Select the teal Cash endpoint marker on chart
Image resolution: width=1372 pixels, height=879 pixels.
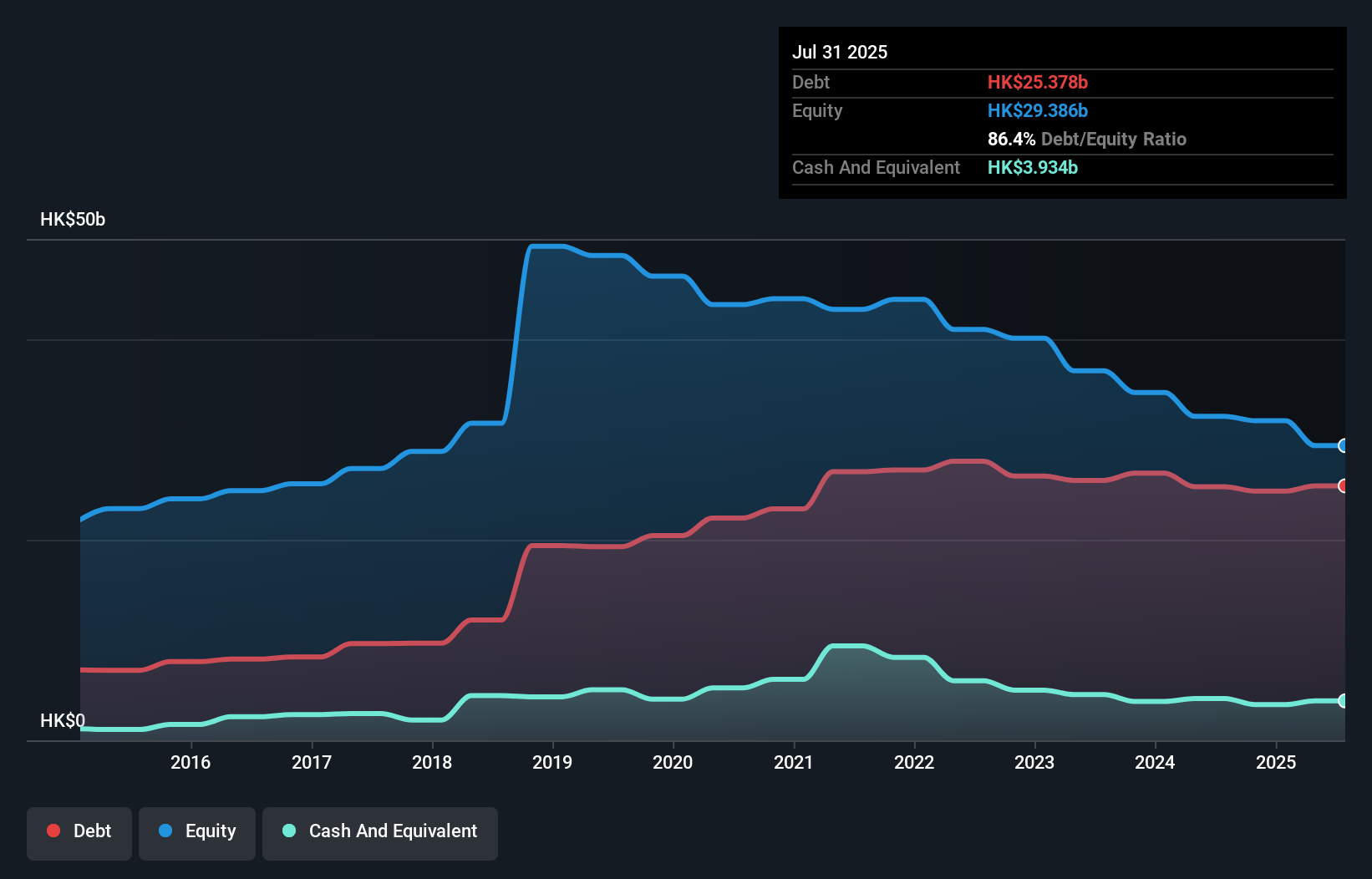[1343, 702]
